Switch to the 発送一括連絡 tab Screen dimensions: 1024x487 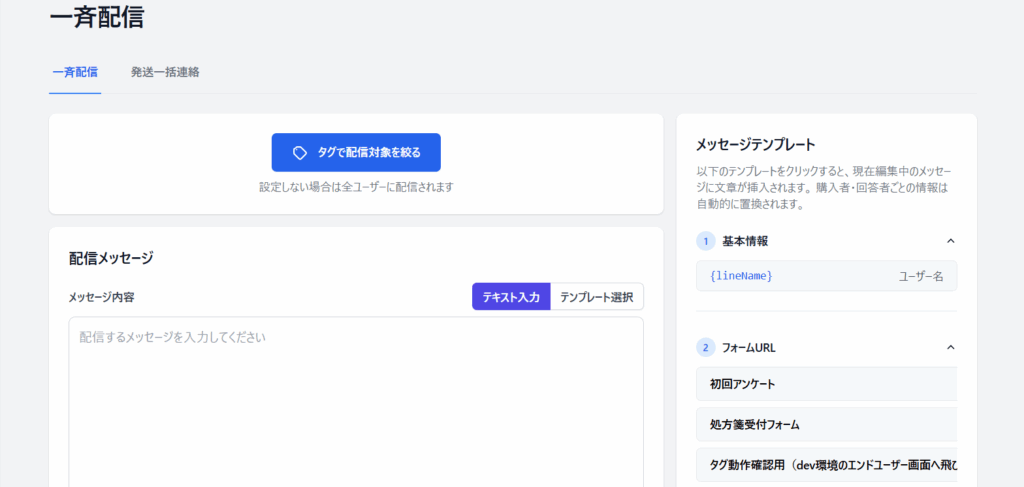click(165, 72)
